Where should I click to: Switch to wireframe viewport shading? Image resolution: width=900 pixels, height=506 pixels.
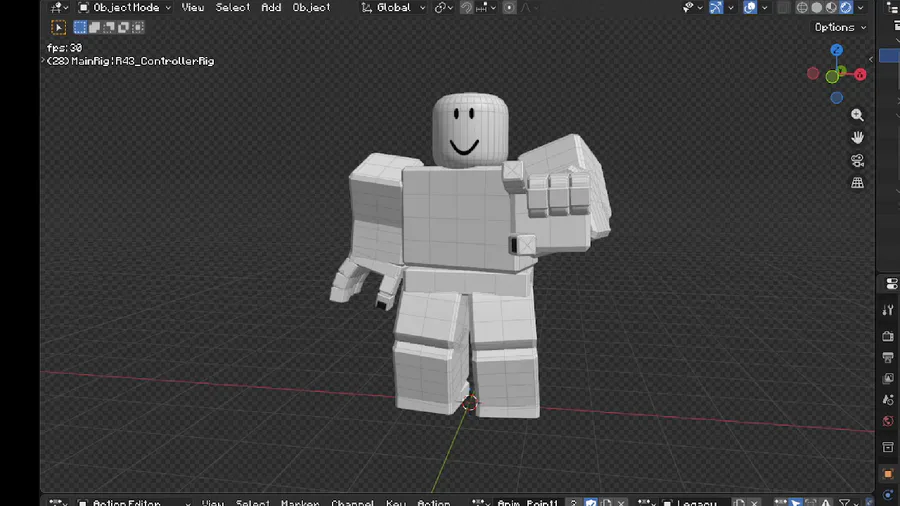coord(802,7)
